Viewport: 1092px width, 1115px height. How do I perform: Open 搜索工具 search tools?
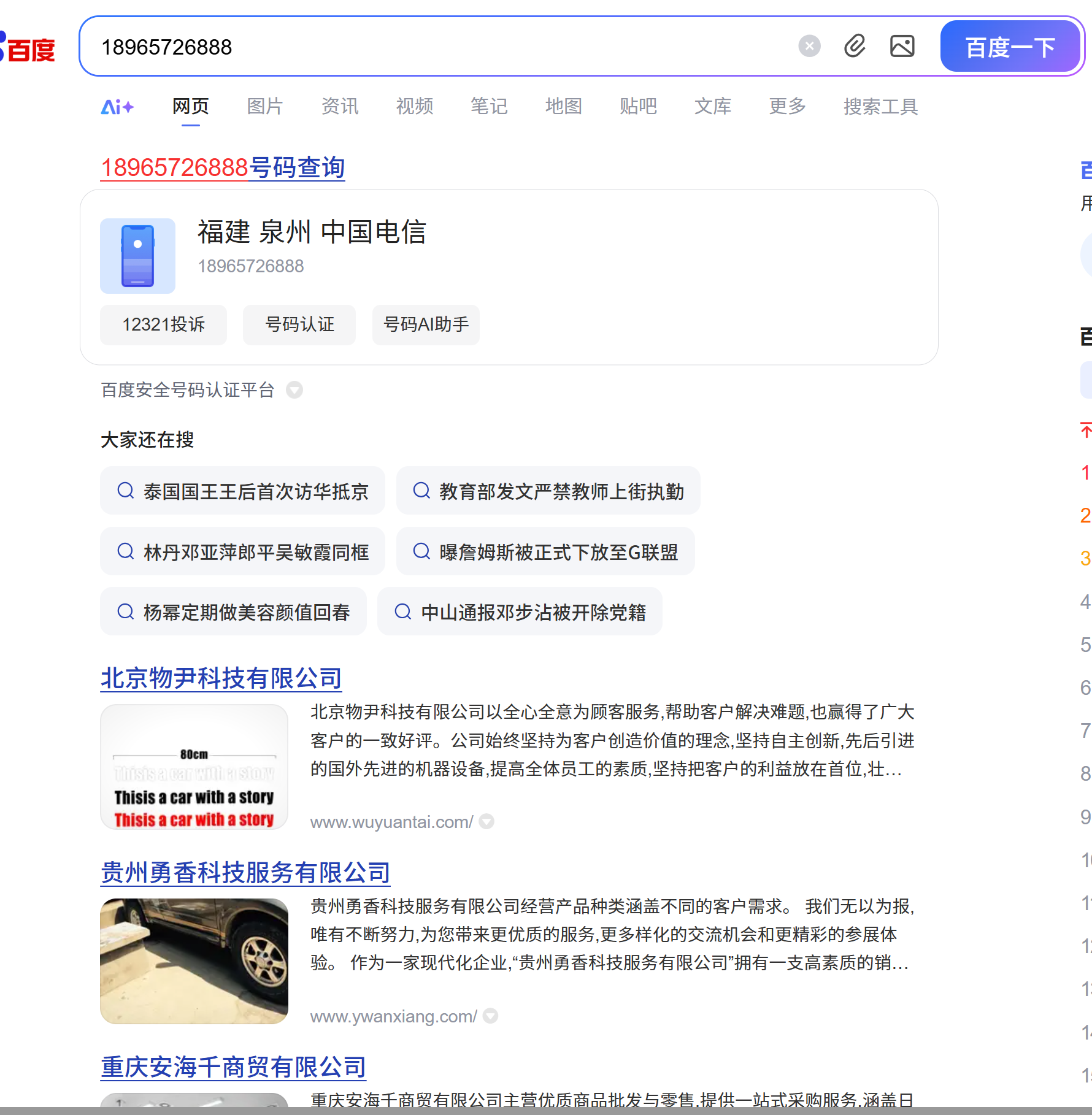(880, 106)
